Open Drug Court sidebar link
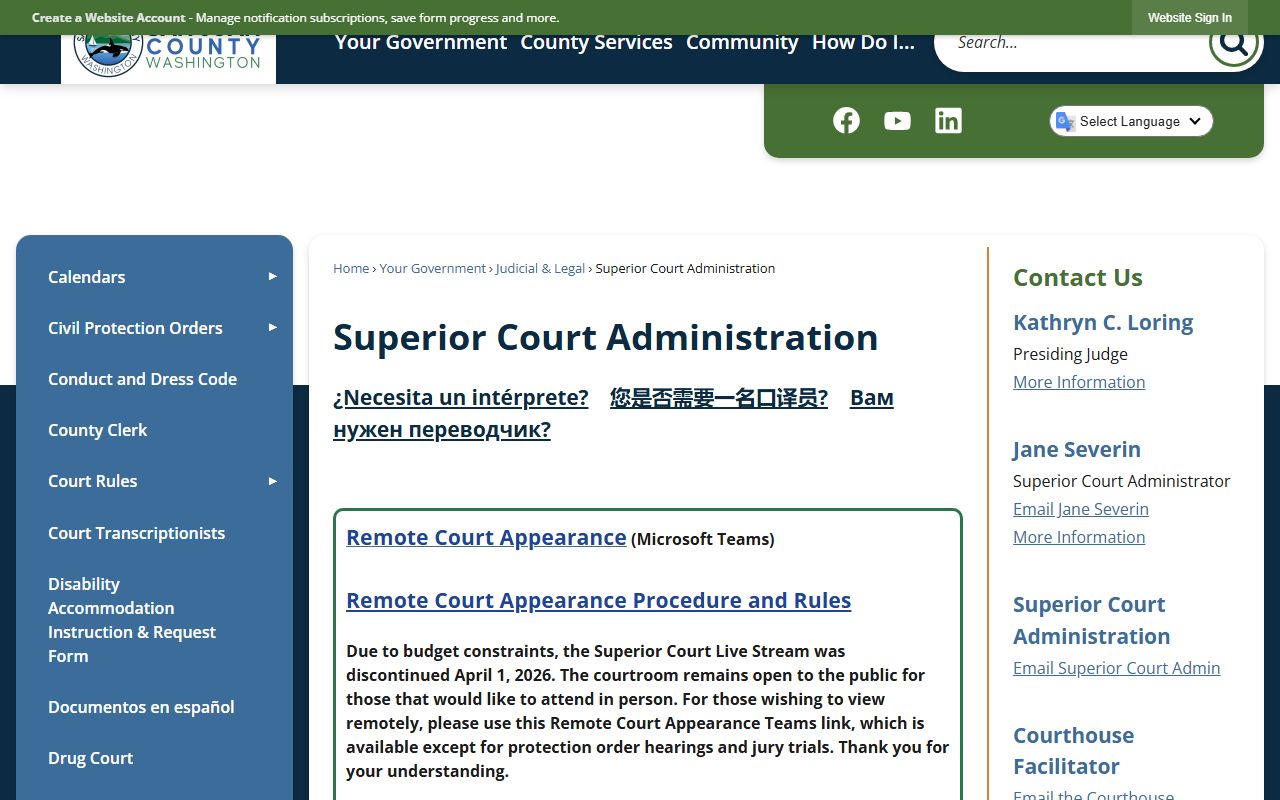The height and width of the screenshot is (800, 1280). click(90, 758)
